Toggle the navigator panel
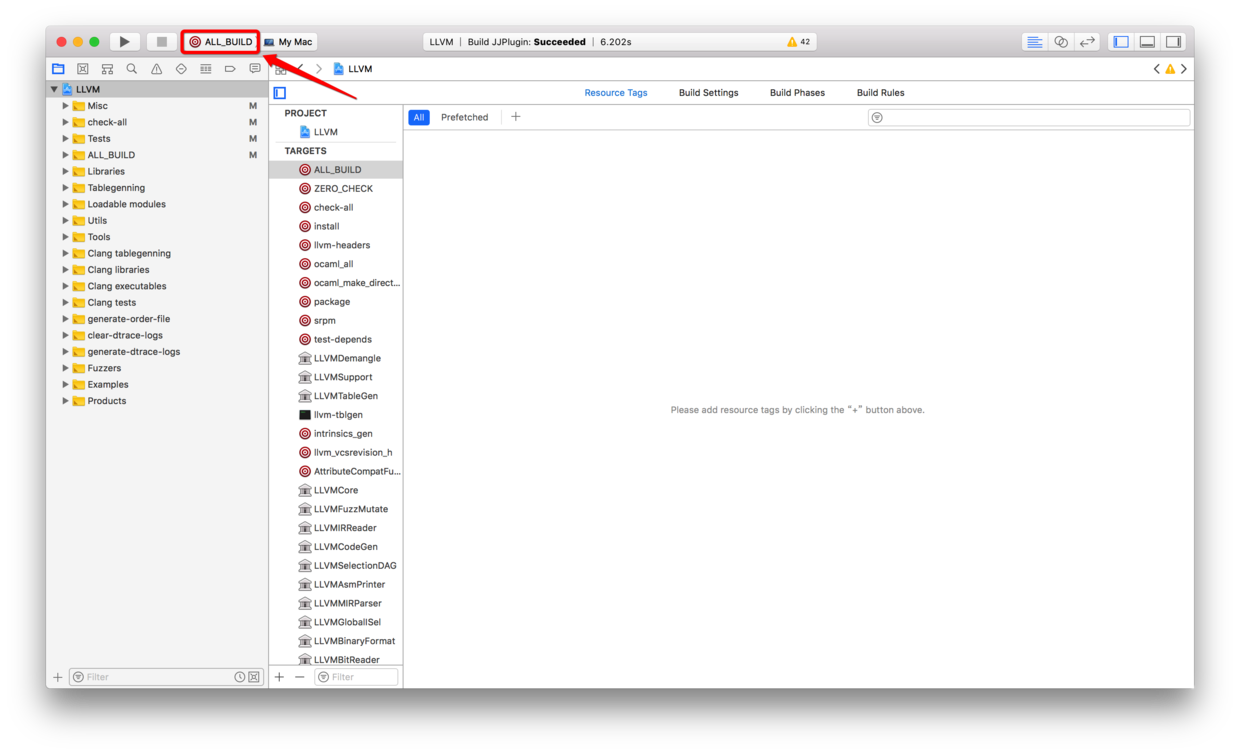The image size is (1240, 754). pos(1121,42)
